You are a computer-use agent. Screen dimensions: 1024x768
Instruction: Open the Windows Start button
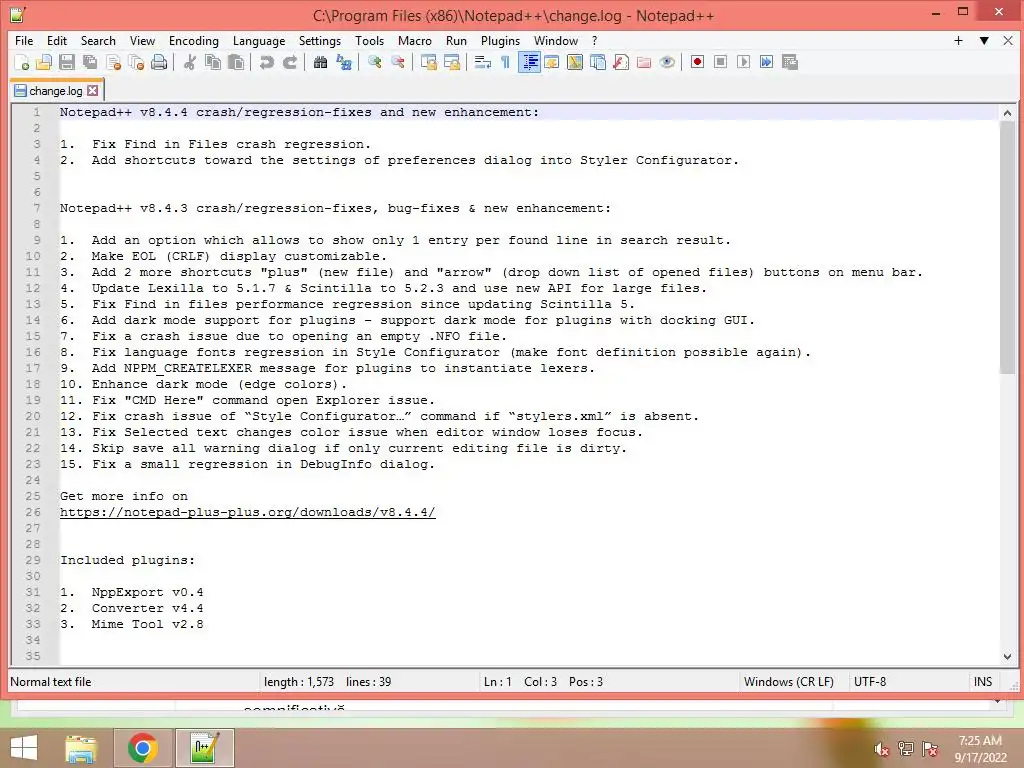[24, 748]
